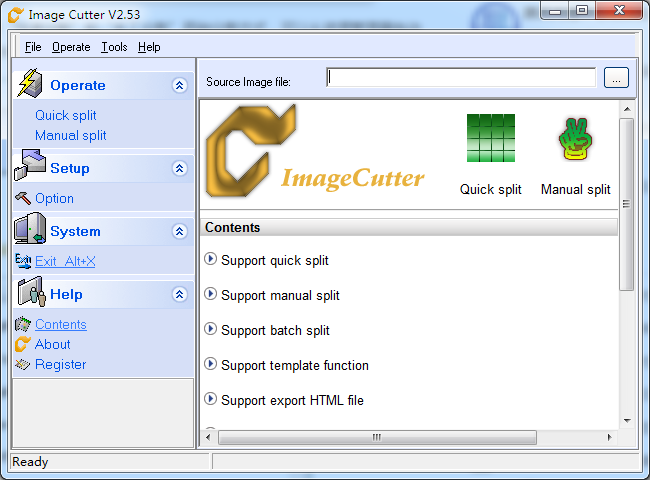Collapse the Help panel chevron
Viewport: 650px width, 480px height.
pyautogui.click(x=179, y=294)
